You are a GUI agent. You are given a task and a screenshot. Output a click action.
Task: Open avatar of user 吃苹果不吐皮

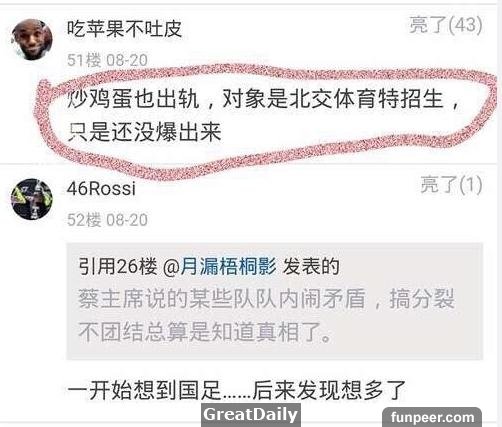(32, 40)
